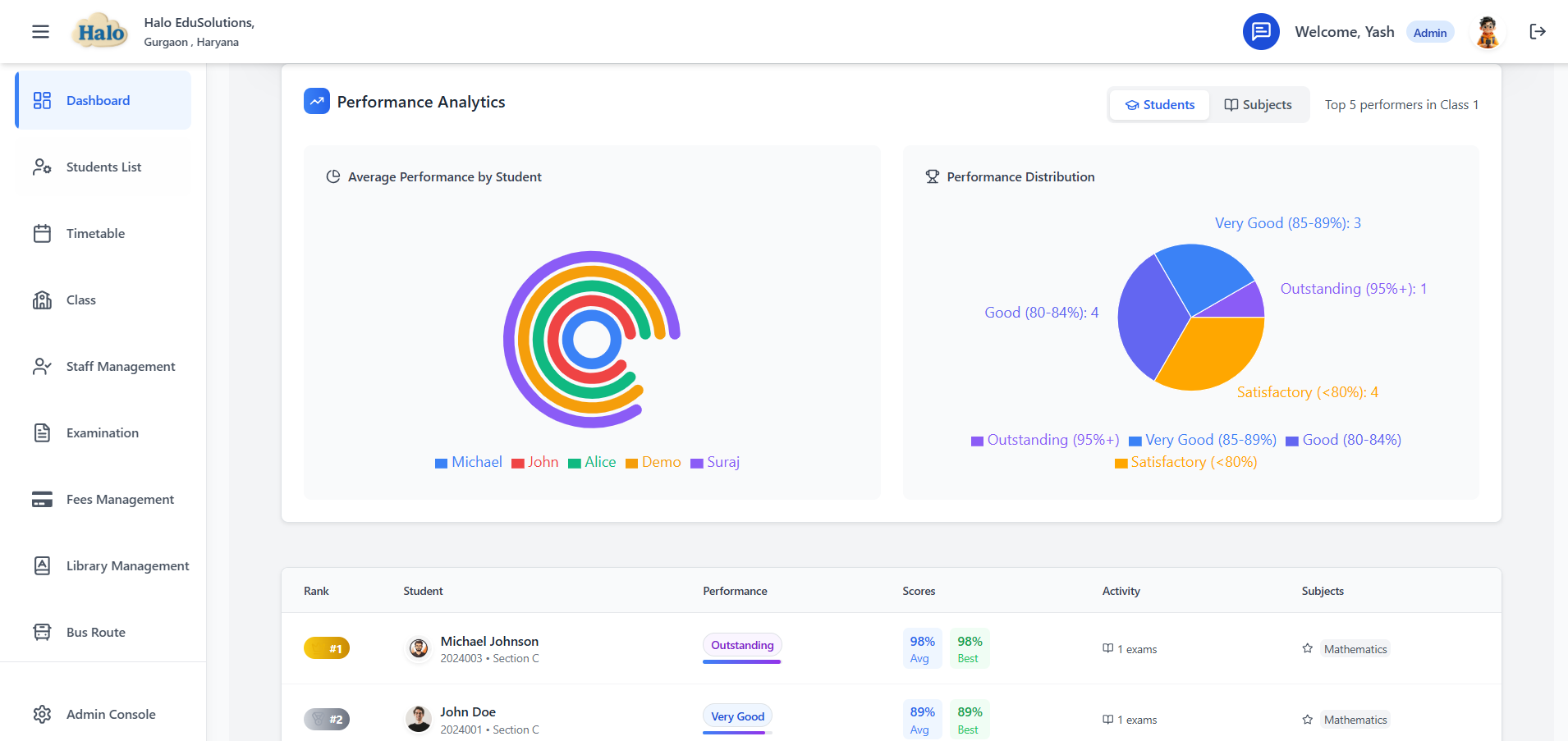Open Students List in sidebar
The image size is (1568, 741).
[x=103, y=167]
